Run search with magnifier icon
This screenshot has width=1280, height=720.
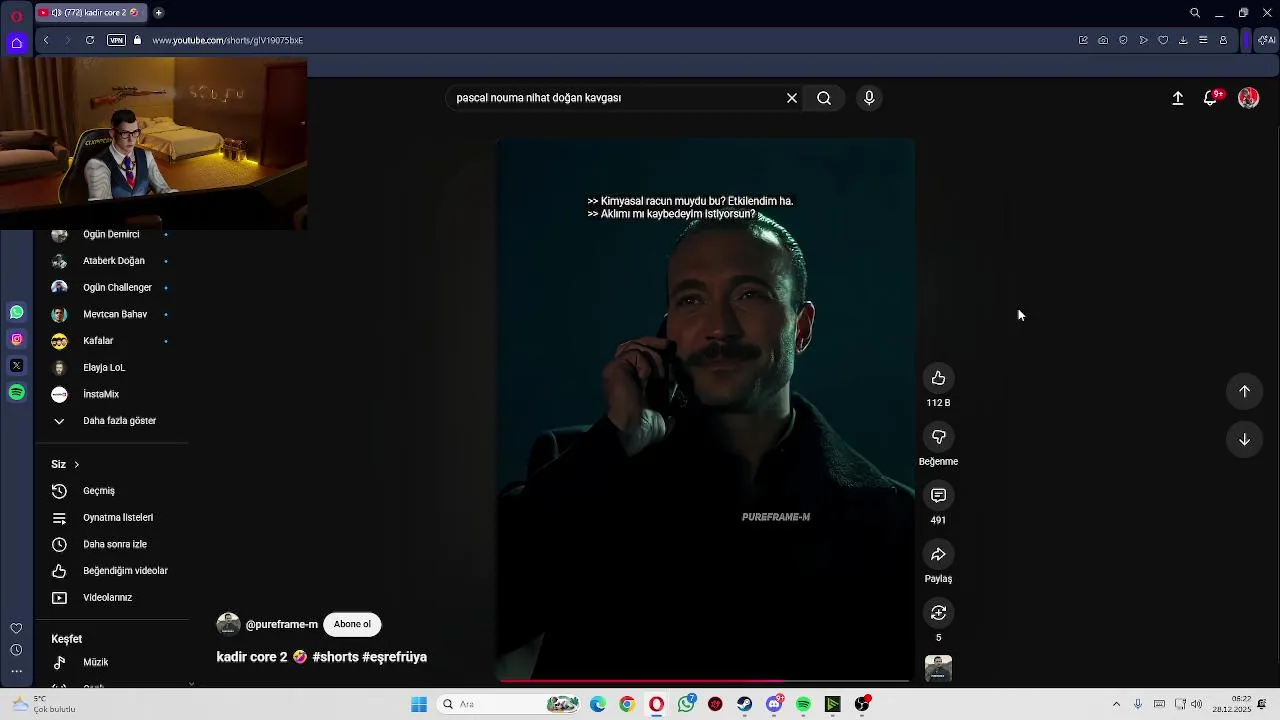pyautogui.click(x=824, y=98)
